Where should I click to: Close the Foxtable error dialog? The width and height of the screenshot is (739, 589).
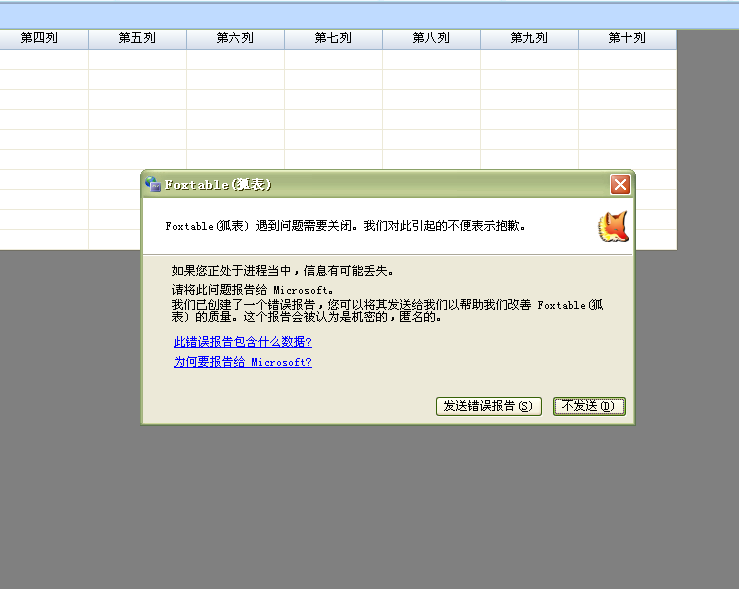point(620,184)
